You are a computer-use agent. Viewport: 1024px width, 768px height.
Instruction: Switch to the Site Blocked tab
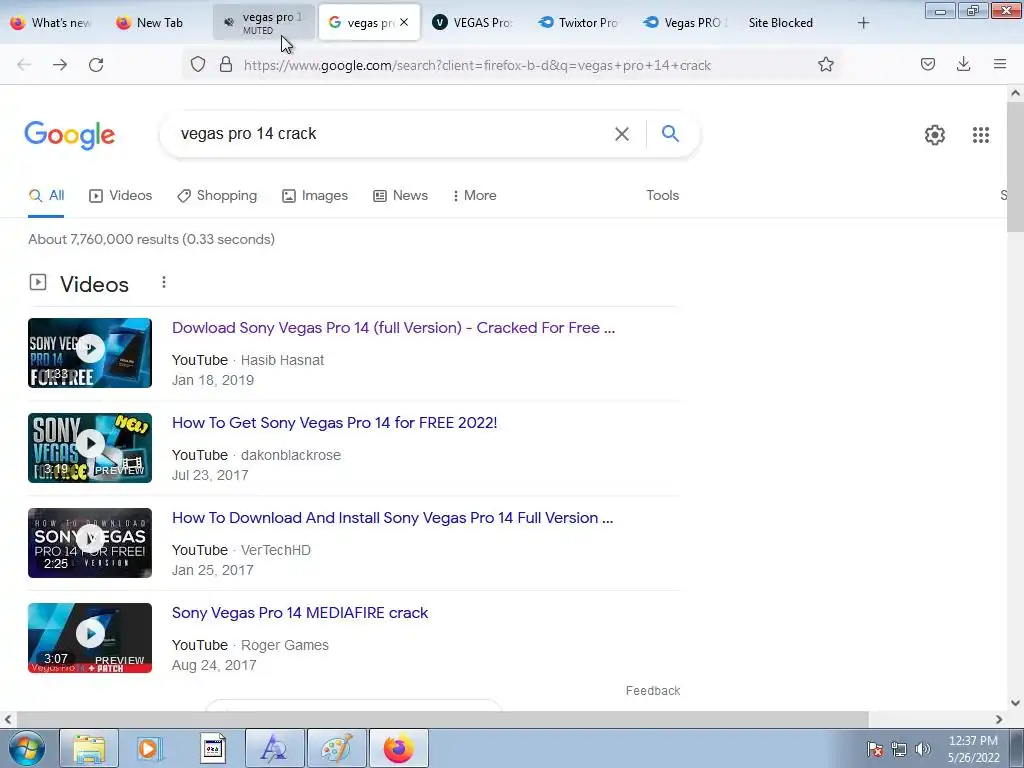point(781,22)
